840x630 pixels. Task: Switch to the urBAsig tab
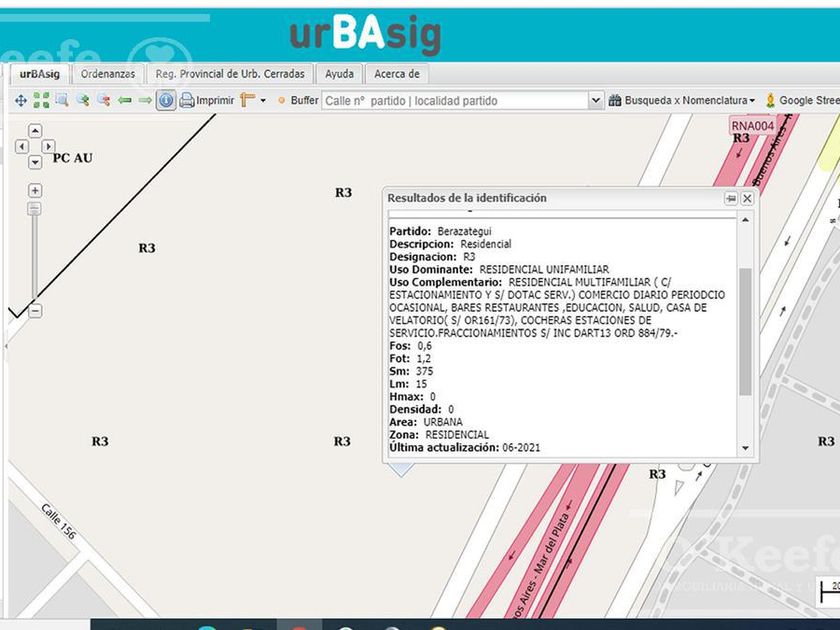pos(40,74)
